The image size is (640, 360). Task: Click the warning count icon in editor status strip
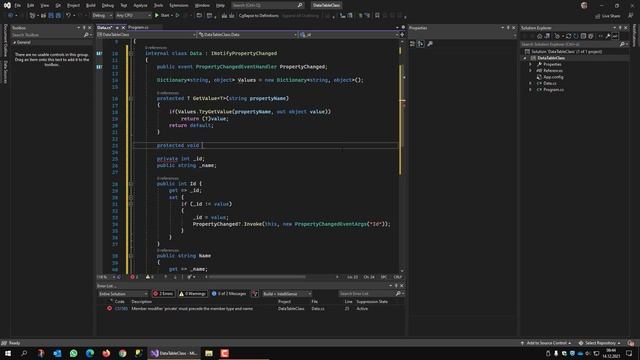(x=148, y=277)
